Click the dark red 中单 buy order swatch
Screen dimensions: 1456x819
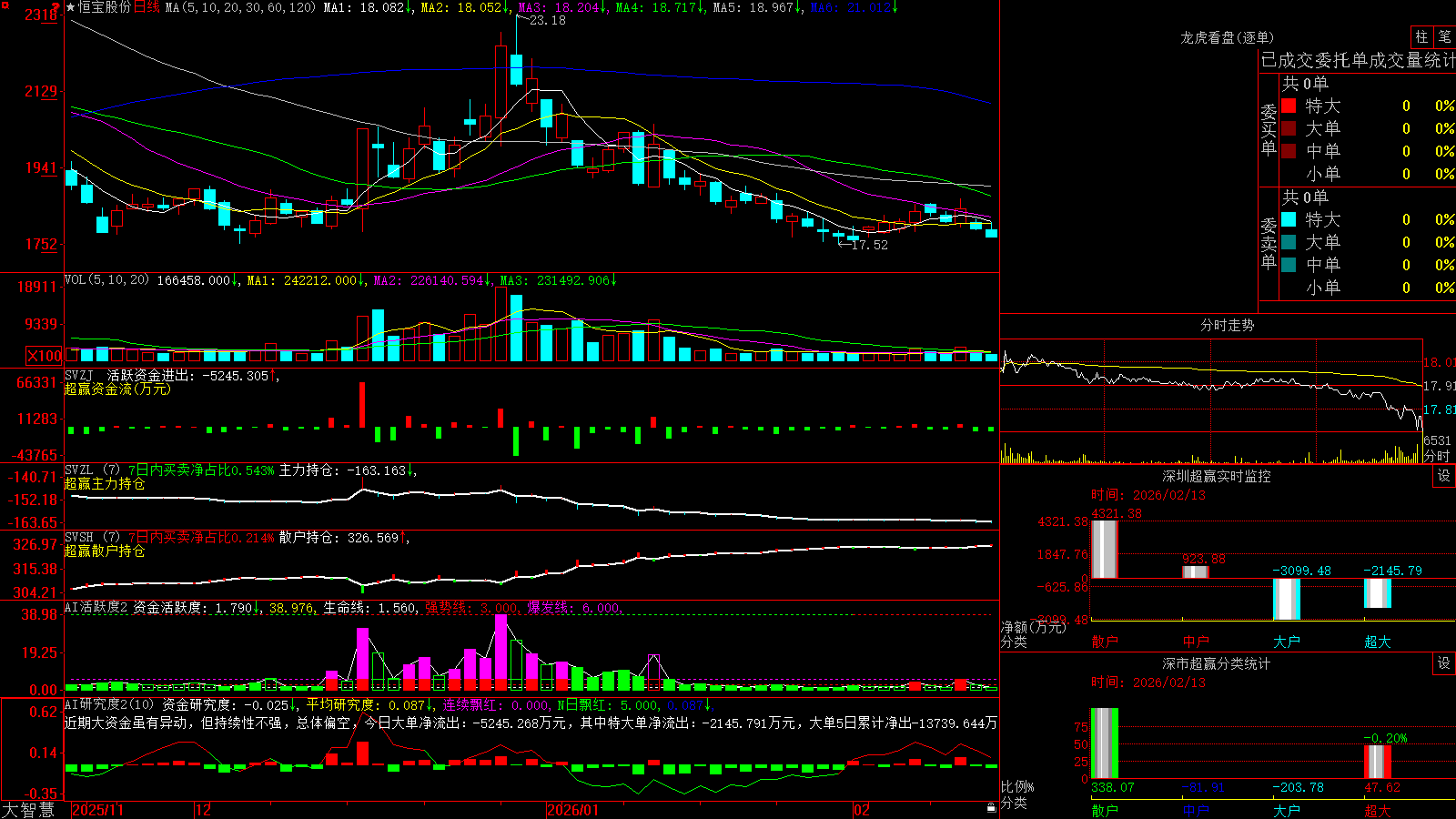point(1289,151)
